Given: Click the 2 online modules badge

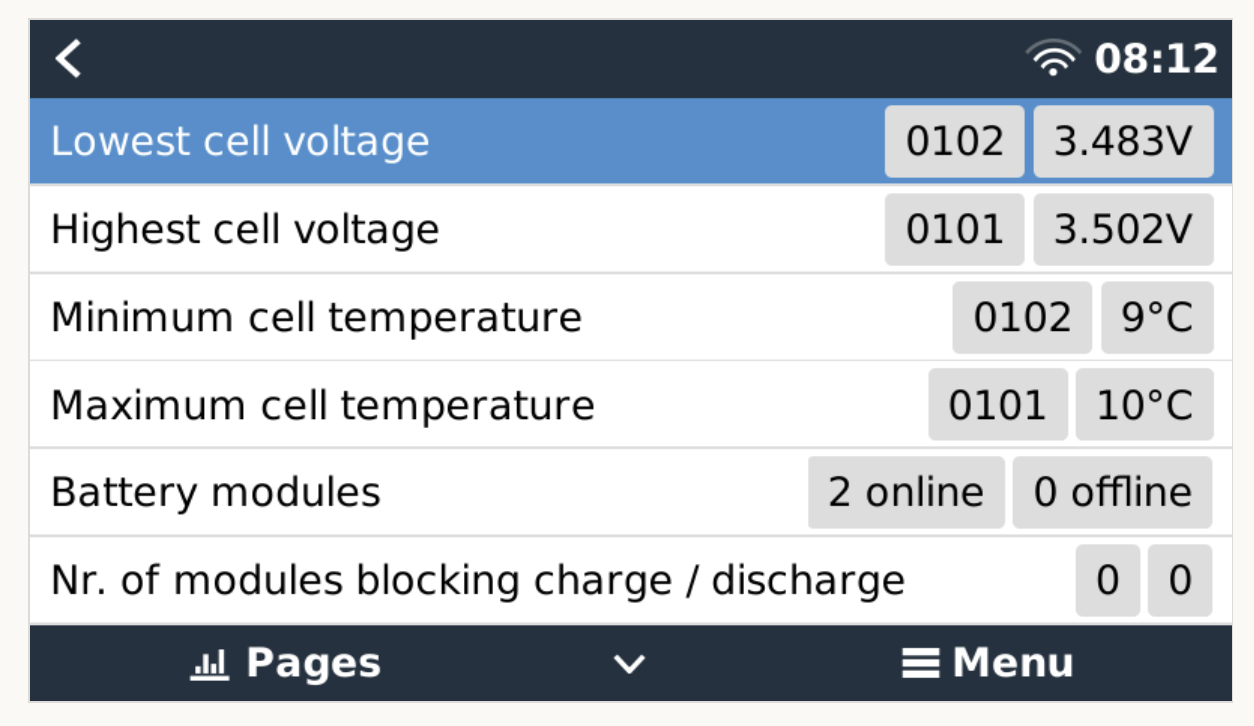Looking at the screenshot, I should [x=906, y=493].
